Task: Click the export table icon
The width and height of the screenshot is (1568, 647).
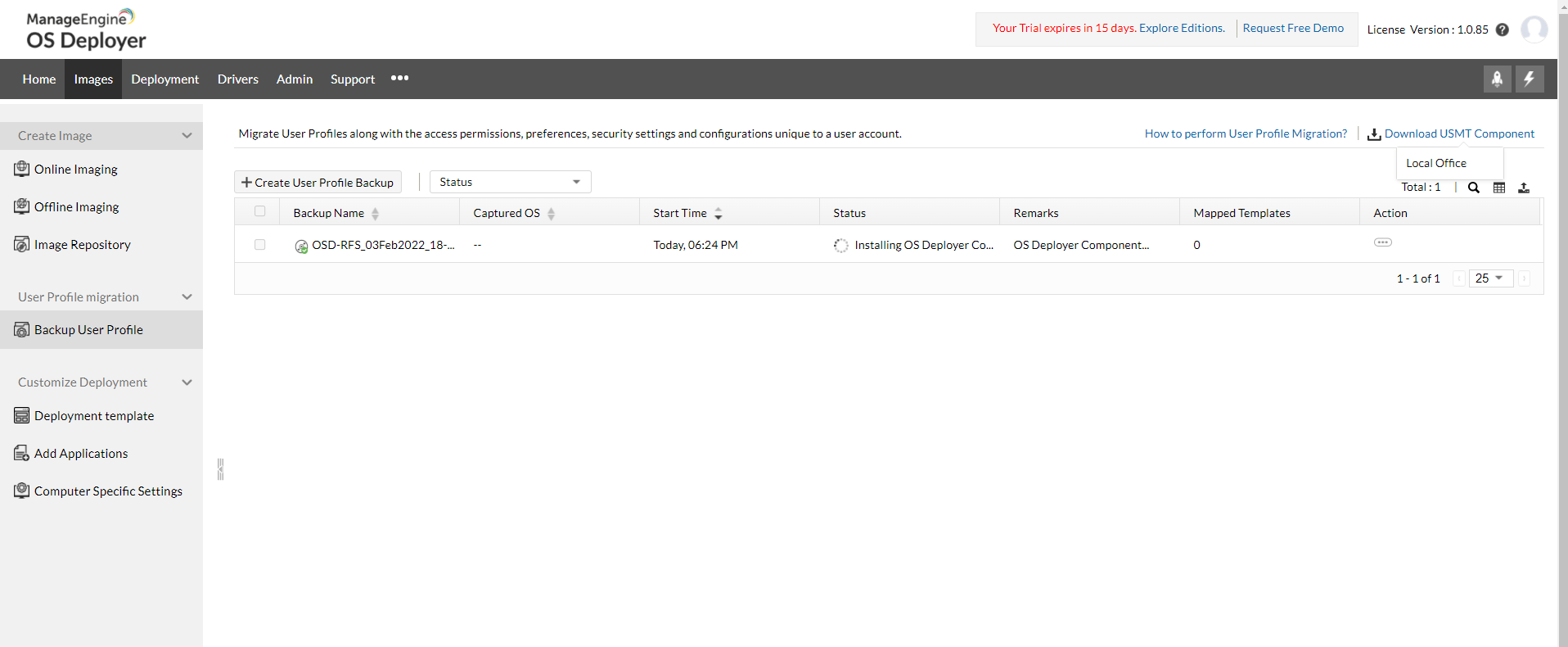Action: click(x=1524, y=188)
